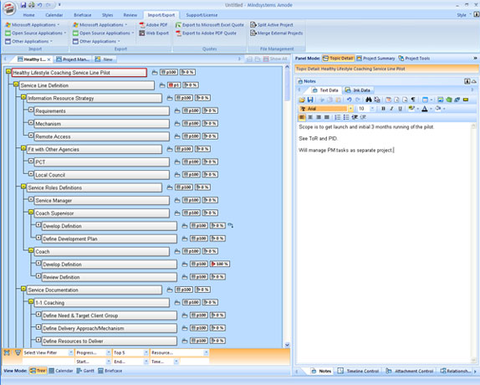Switch view mode to Gantt

pos(85,371)
